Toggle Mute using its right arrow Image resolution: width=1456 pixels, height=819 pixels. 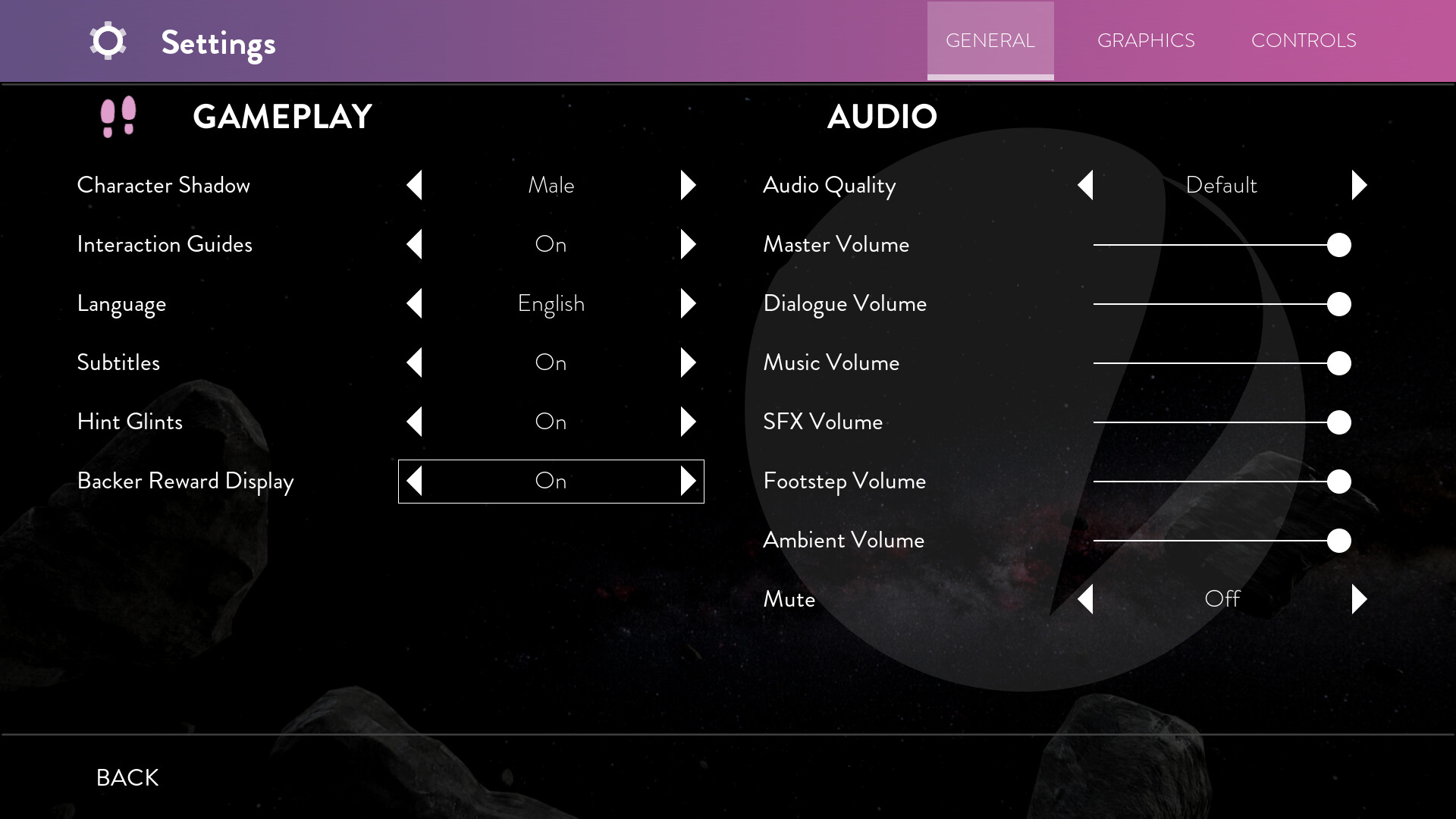point(1359,599)
